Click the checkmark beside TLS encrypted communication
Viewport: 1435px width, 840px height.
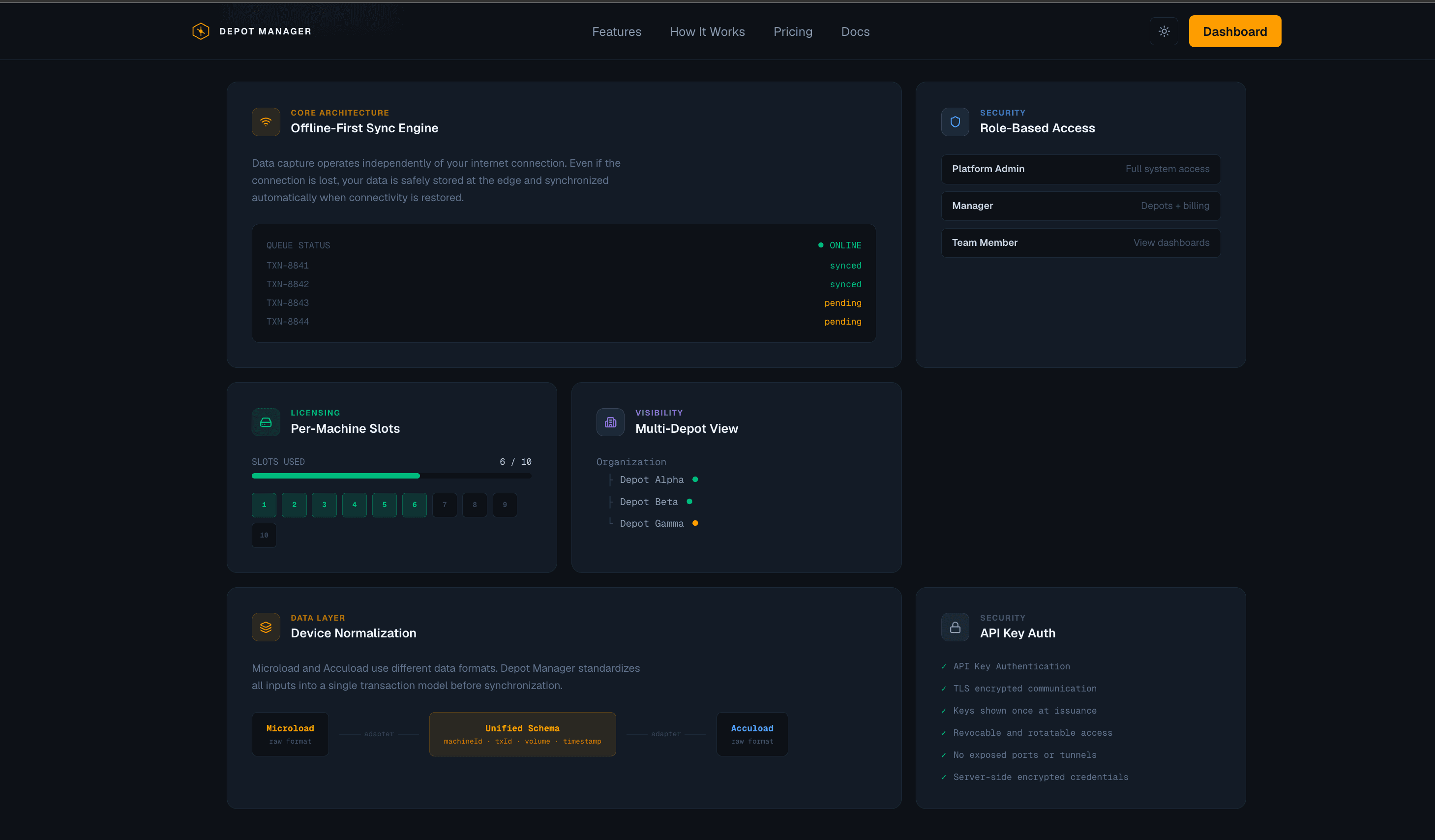tap(944, 689)
